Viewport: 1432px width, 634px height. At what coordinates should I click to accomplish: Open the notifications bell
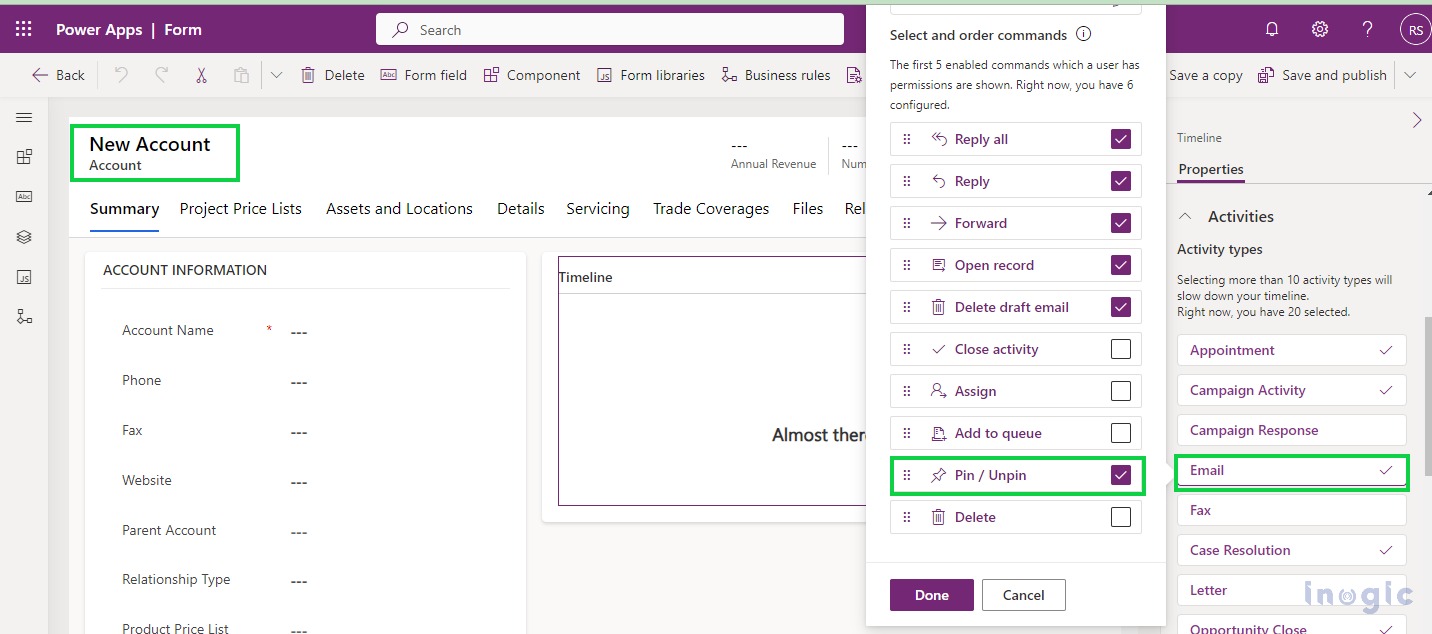pyautogui.click(x=1272, y=29)
